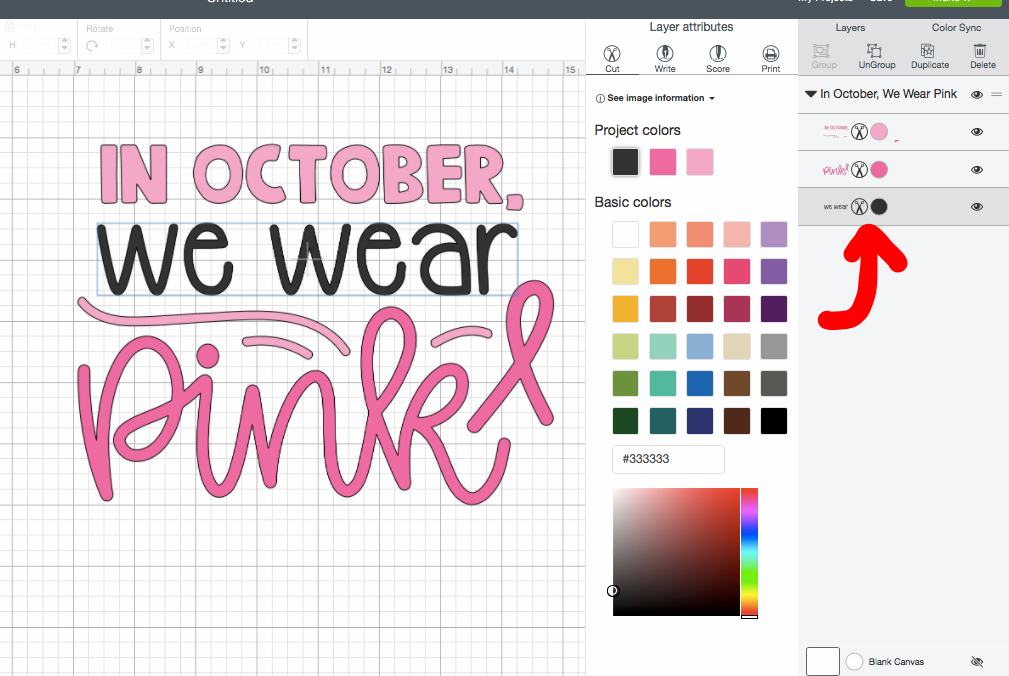
Task: Pick dark gray project color swatch
Action: (625, 161)
